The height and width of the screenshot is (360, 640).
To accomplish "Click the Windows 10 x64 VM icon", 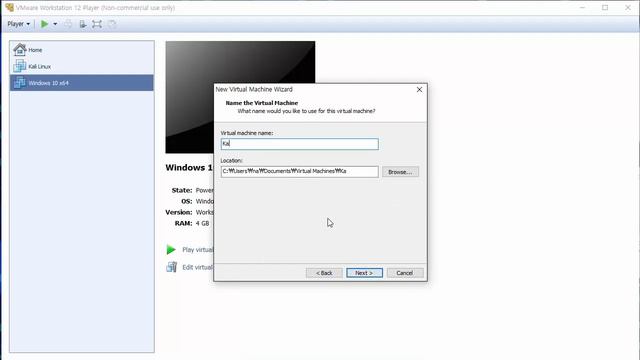I will [x=19, y=82].
